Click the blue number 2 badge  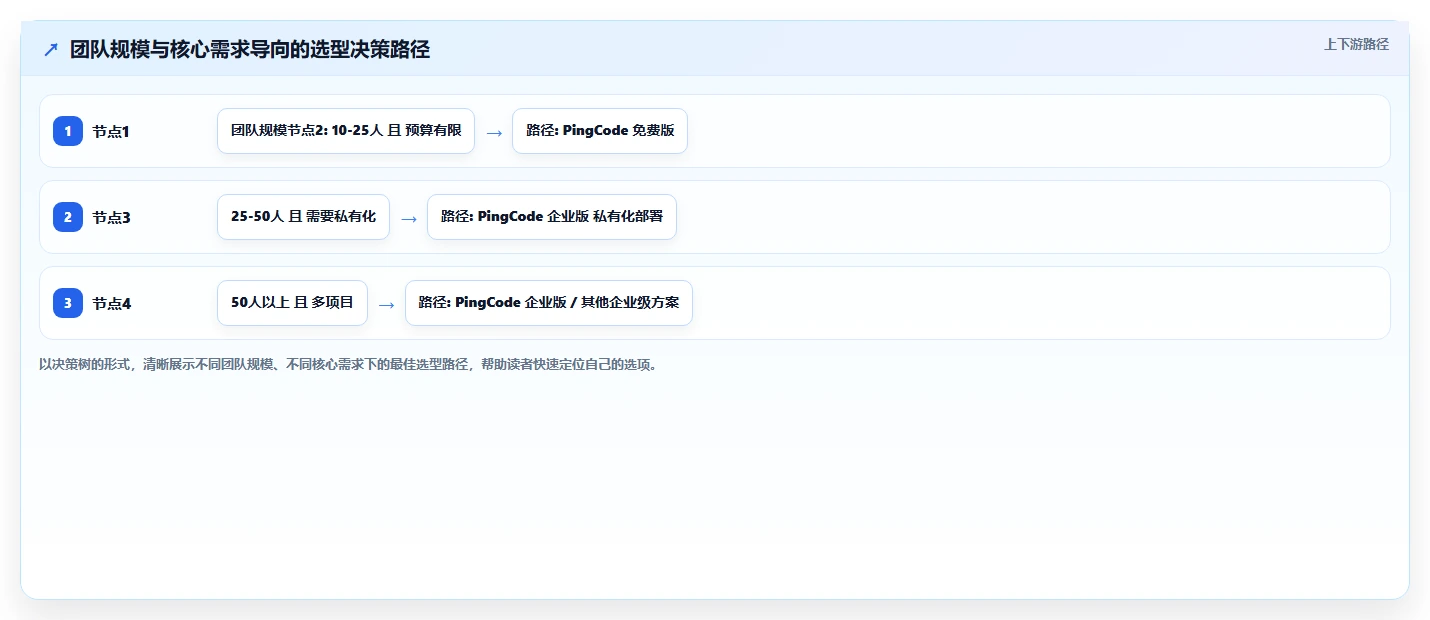68,217
